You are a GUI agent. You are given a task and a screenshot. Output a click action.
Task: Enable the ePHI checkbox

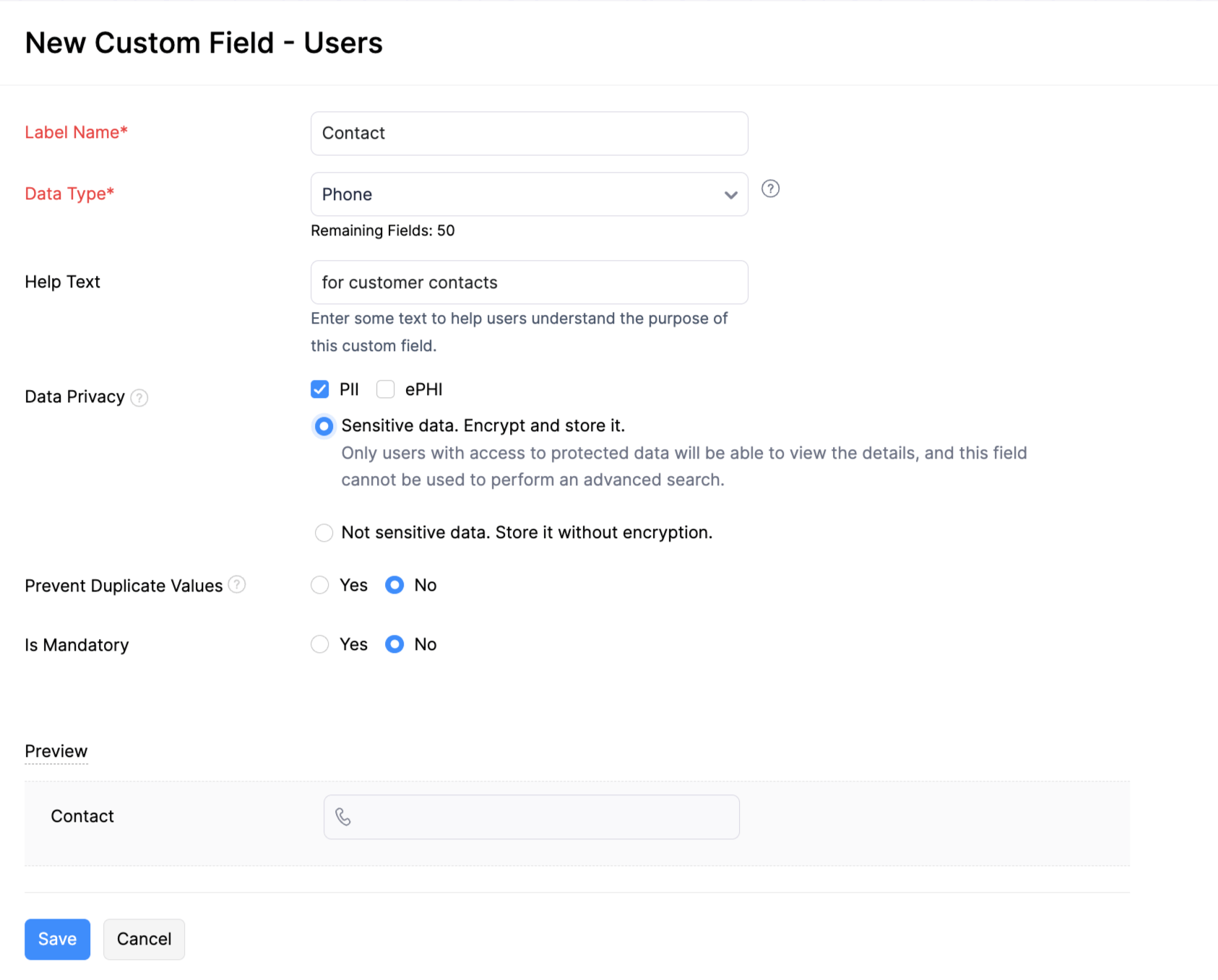386,389
